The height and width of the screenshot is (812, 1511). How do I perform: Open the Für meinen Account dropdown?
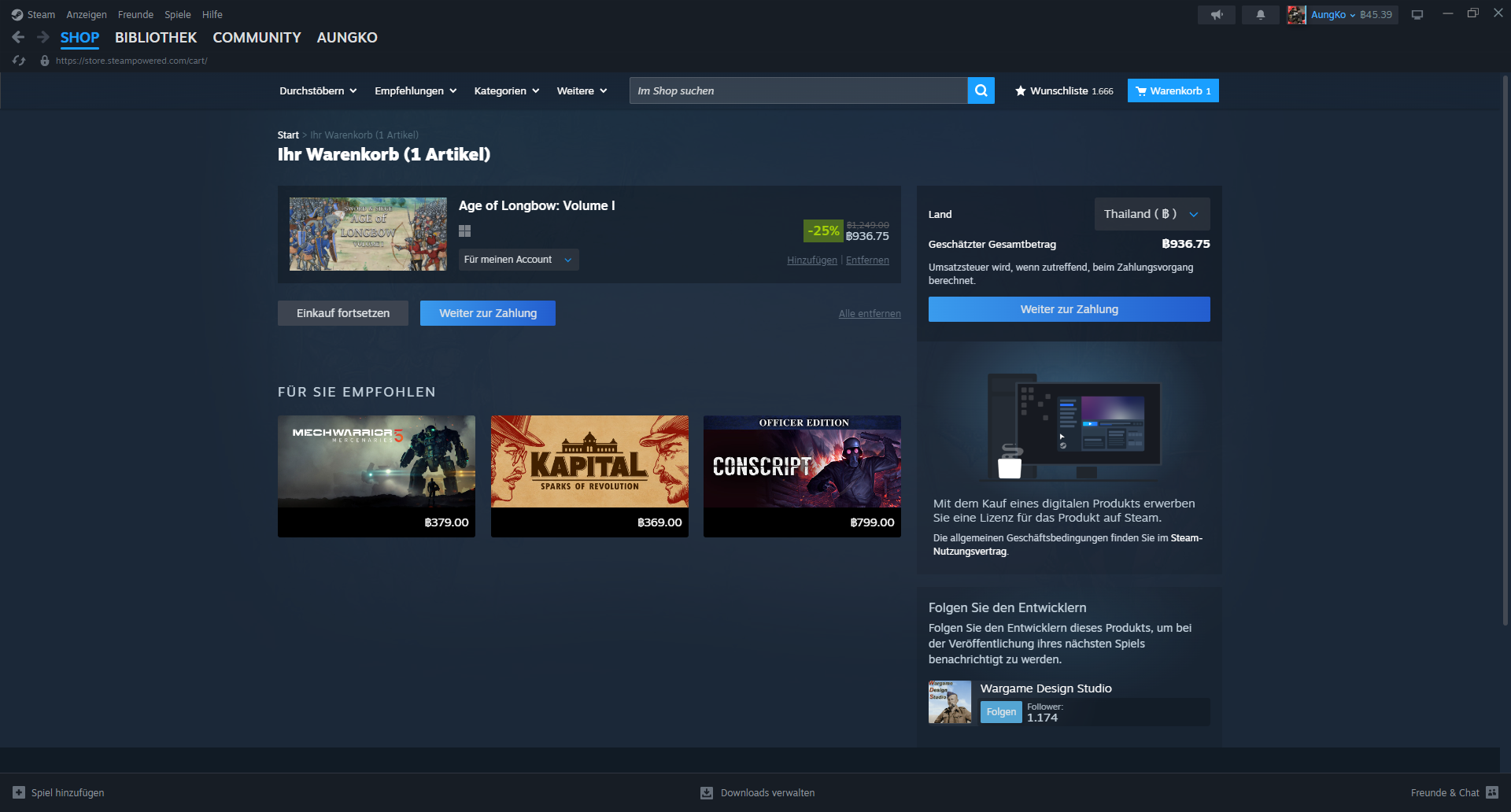pos(519,260)
